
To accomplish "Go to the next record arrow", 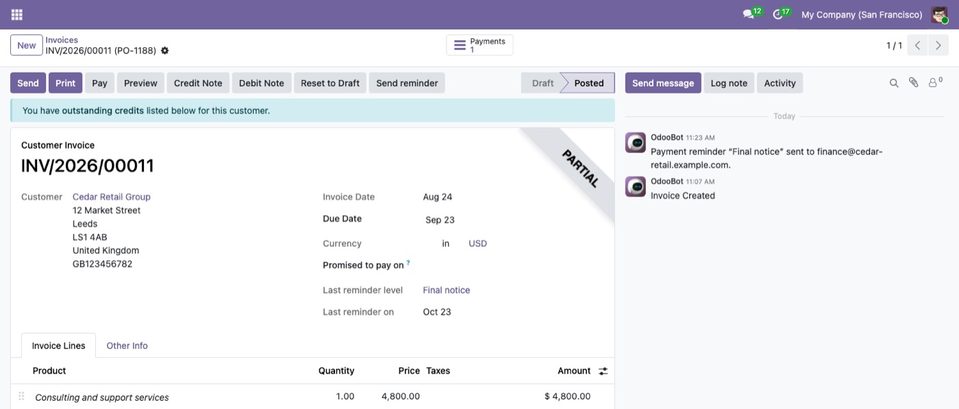I will click(x=938, y=45).
